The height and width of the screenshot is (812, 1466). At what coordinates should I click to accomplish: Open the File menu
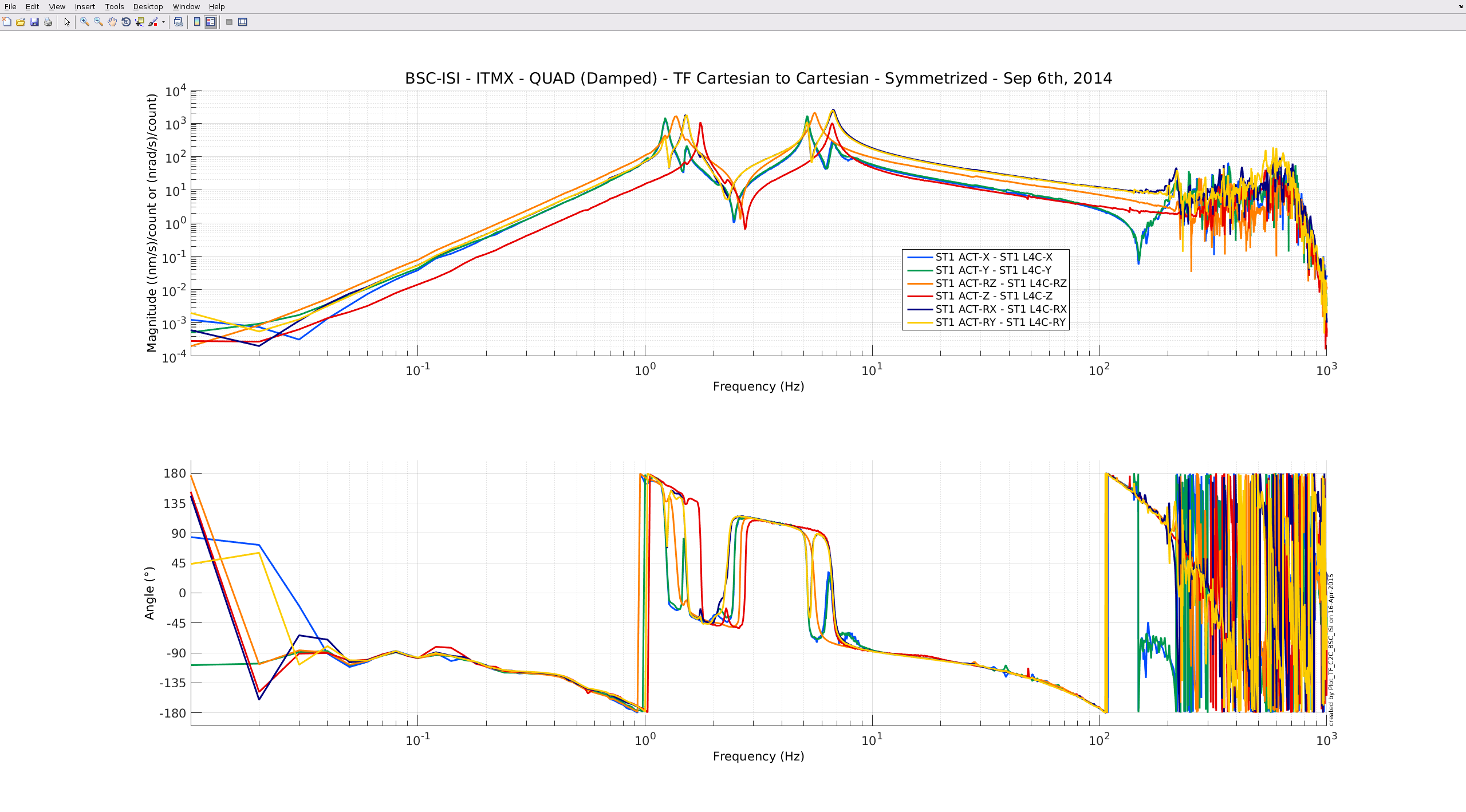coord(10,6)
